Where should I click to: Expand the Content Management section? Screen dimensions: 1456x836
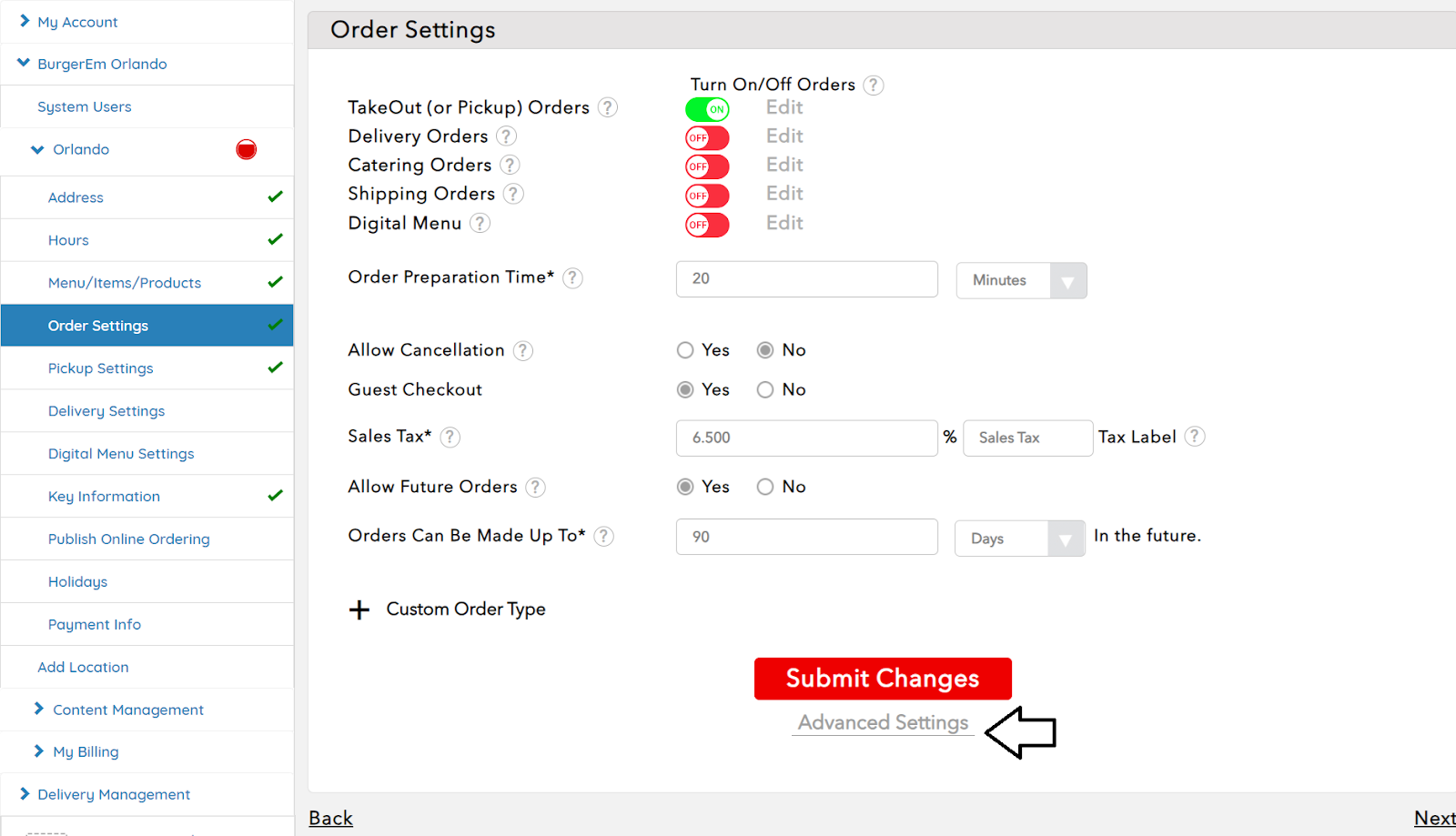tap(127, 710)
